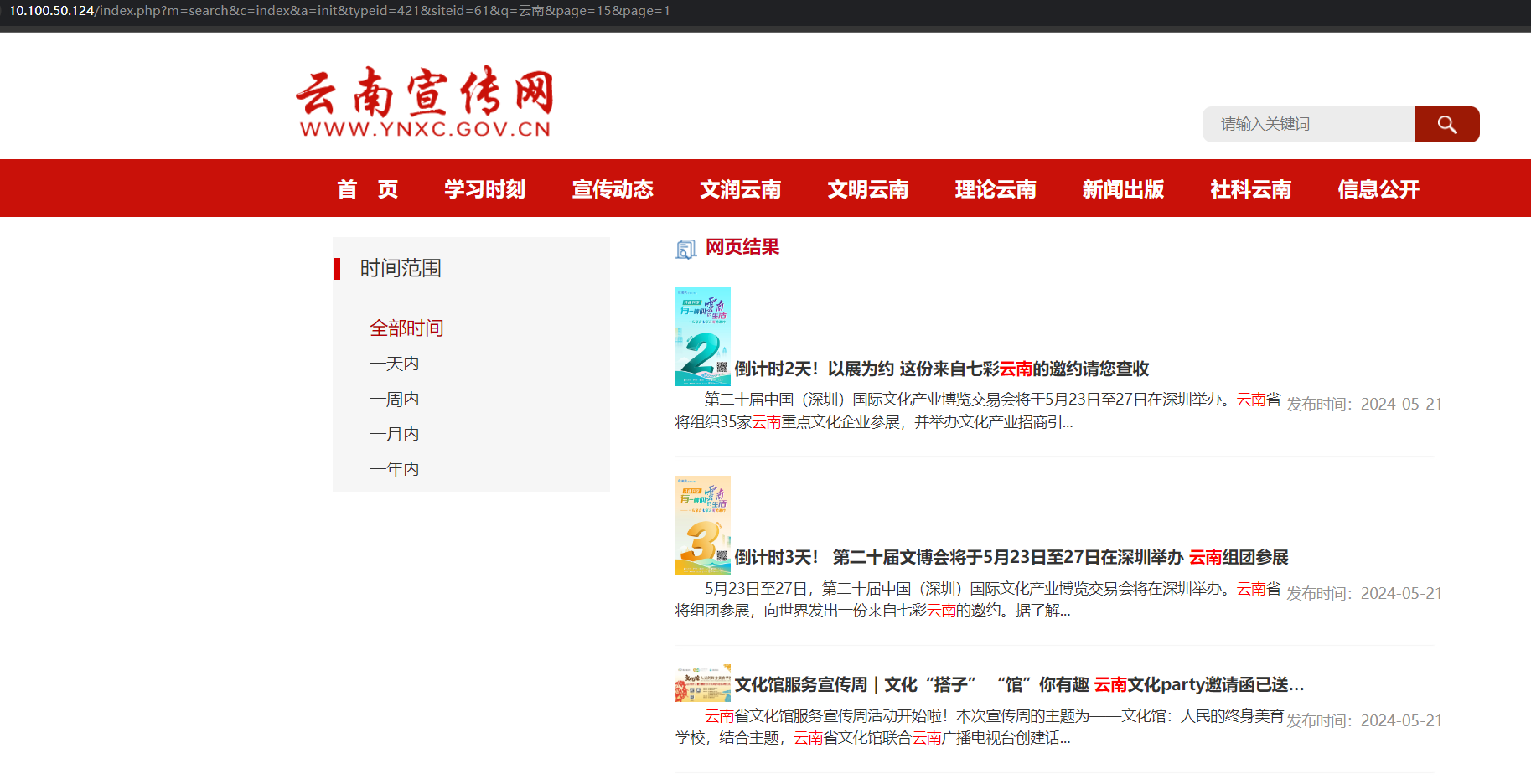The height and width of the screenshot is (784, 1531).
Task: Open the countdown 2 days poster thumbnail
Action: (702, 337)
